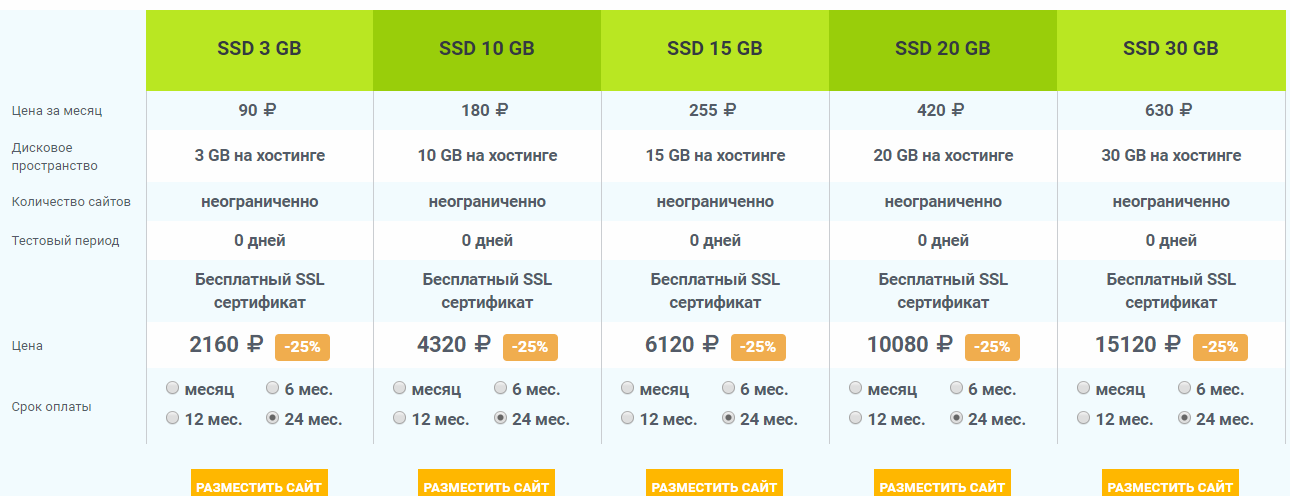Viewport: 1290px width, 502px height.
Task: Choose monthly payment for SSD 3 GB
Action: click(x=173, y=388)
